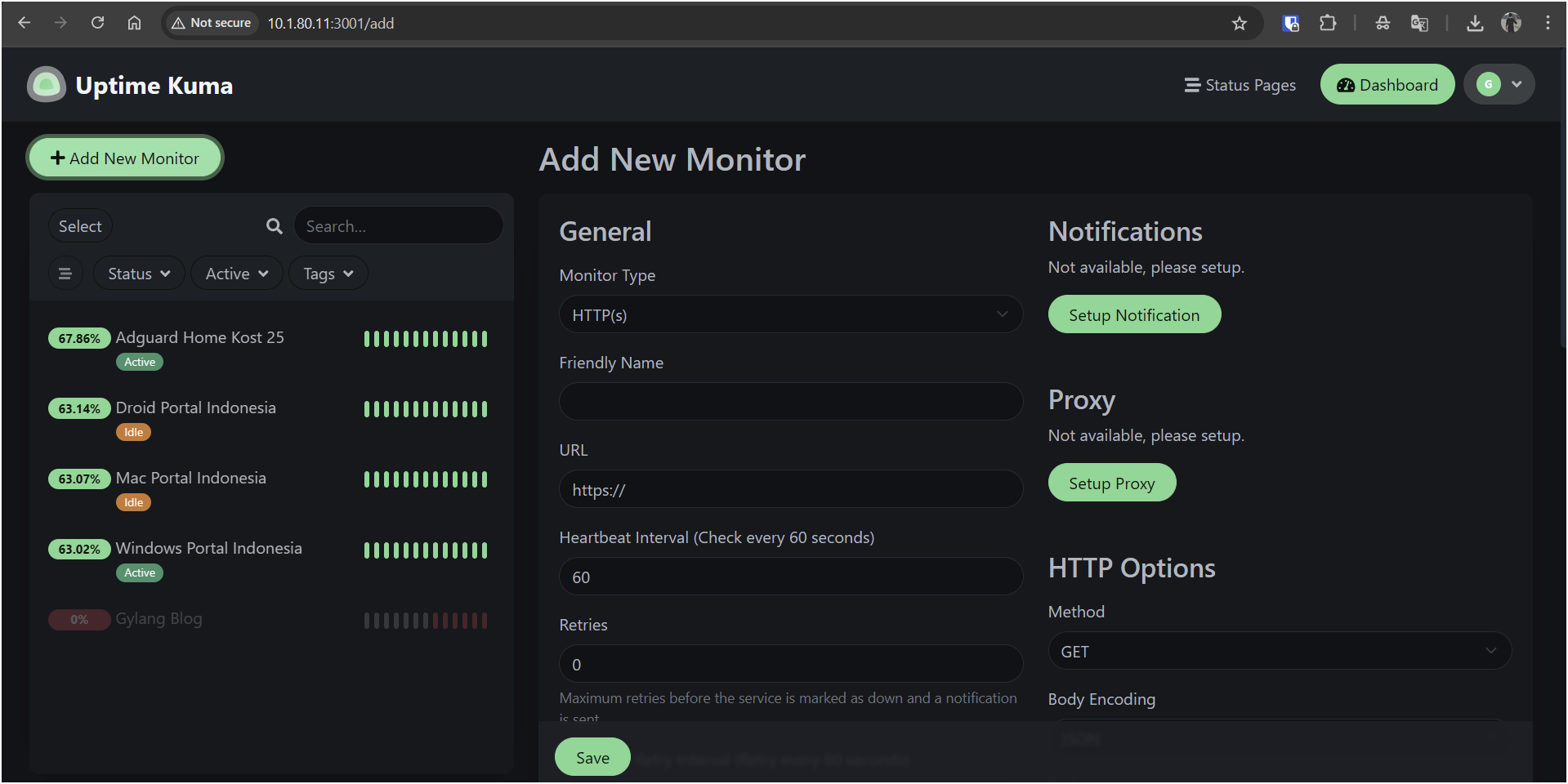The width and height of the screenshot is (1568, 784).
Task: Click the Idle tag under Mac Portal
Action: tap(134, 502)
